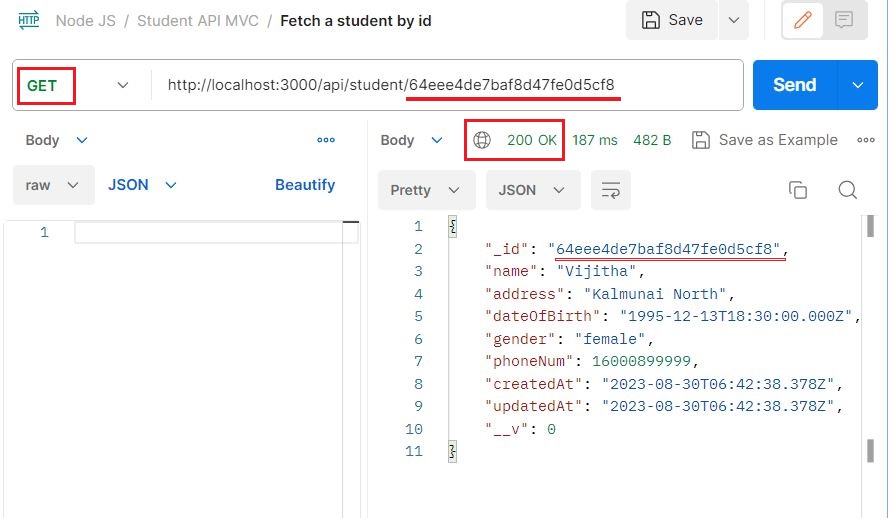Click the globe network info icon

482,139
